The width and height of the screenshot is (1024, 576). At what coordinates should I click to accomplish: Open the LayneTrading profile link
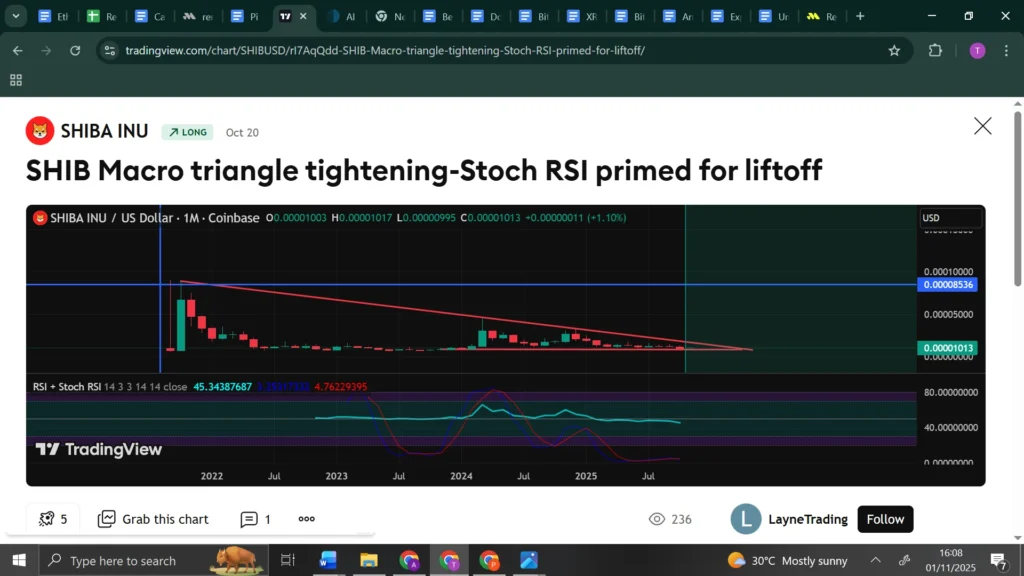809,519
